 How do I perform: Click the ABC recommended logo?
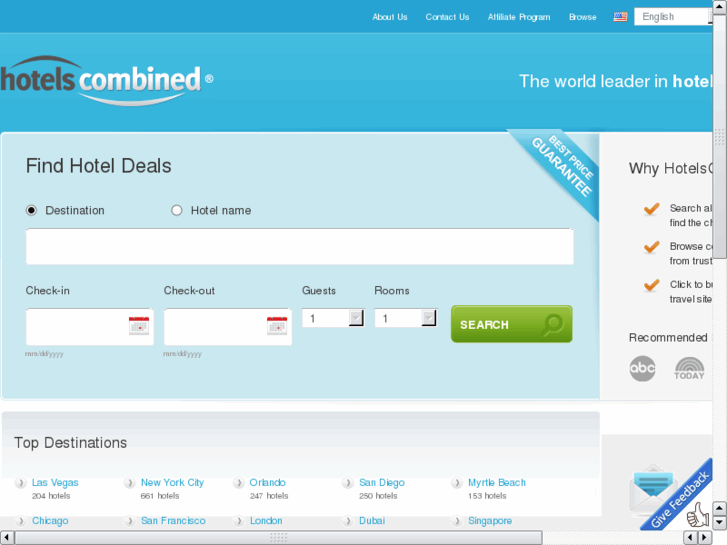click(642, 368)
